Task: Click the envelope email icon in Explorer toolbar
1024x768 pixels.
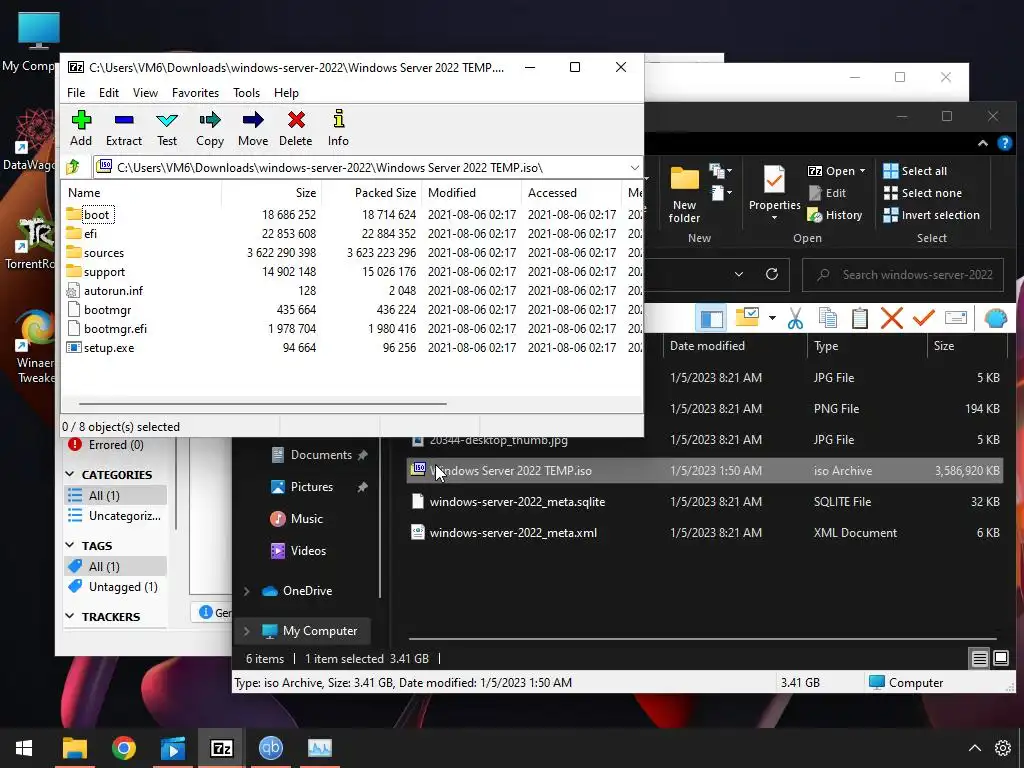Action: [x=955, y=318]
